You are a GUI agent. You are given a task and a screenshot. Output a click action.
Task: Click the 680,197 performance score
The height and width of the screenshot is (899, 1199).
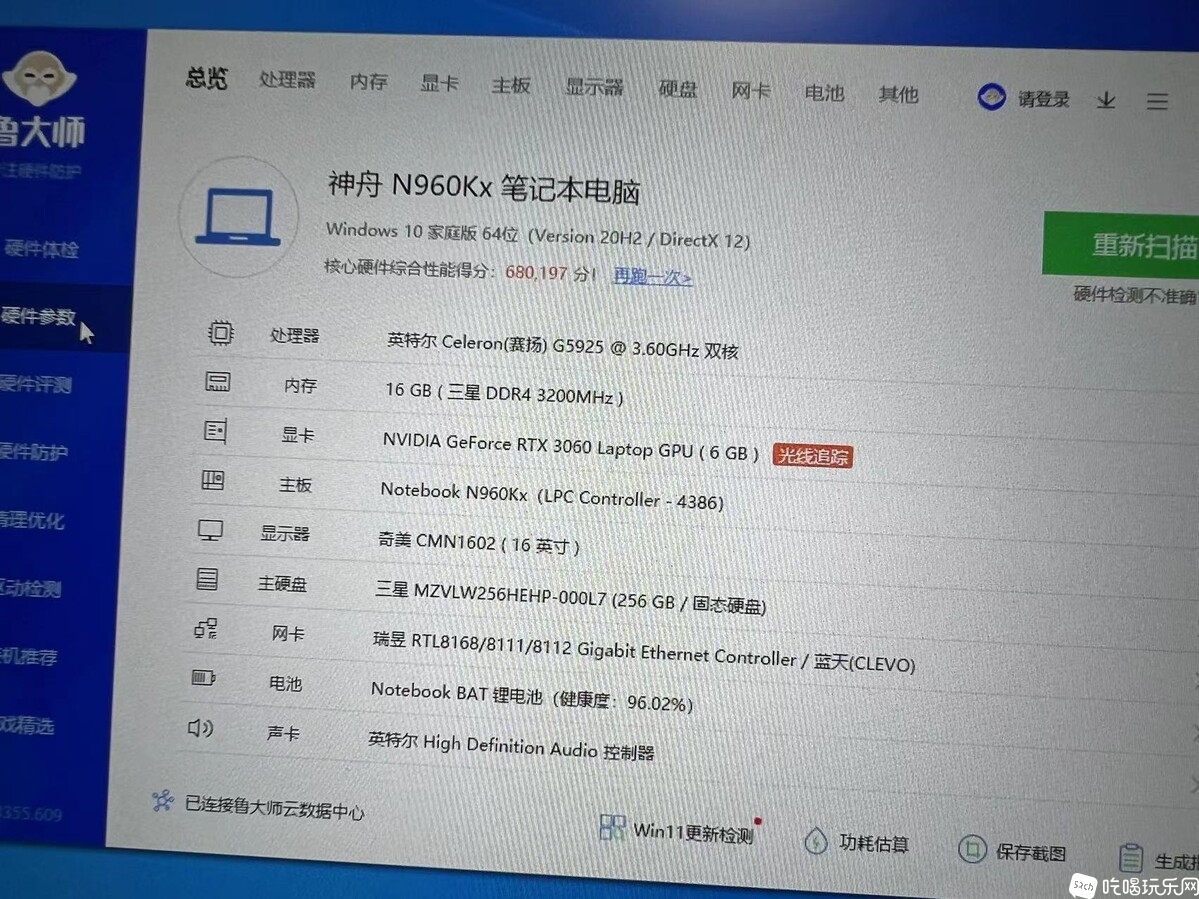[x=536, y=272]
